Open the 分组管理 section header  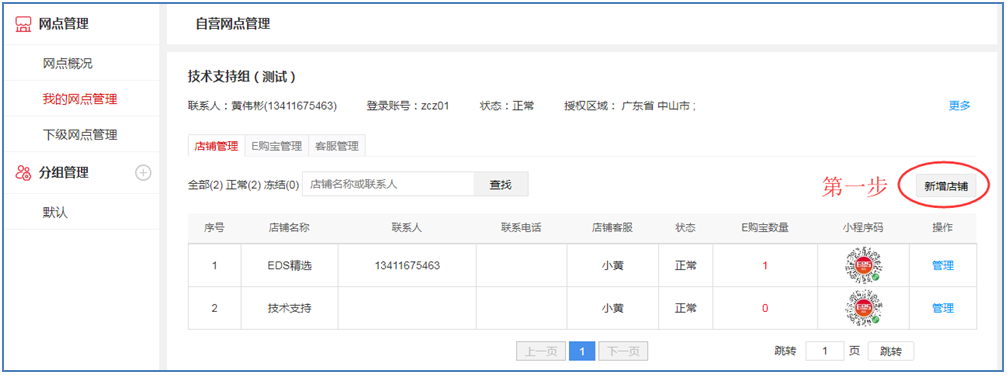pyautogui.click(x=64, y=172)
